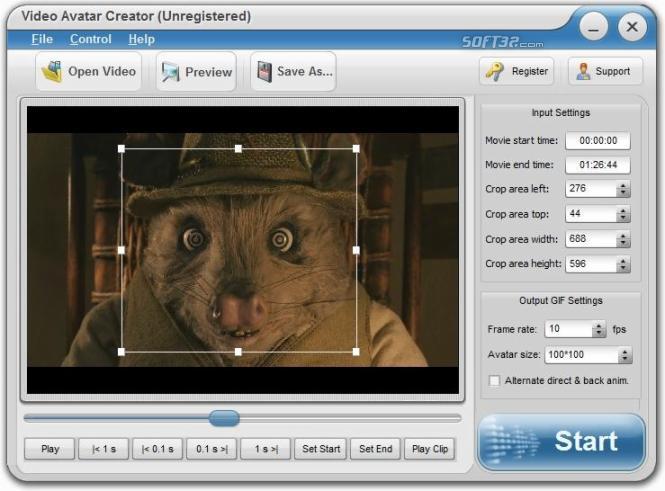
Task: Click the top-right crop handle
Action: coord(356,148)
